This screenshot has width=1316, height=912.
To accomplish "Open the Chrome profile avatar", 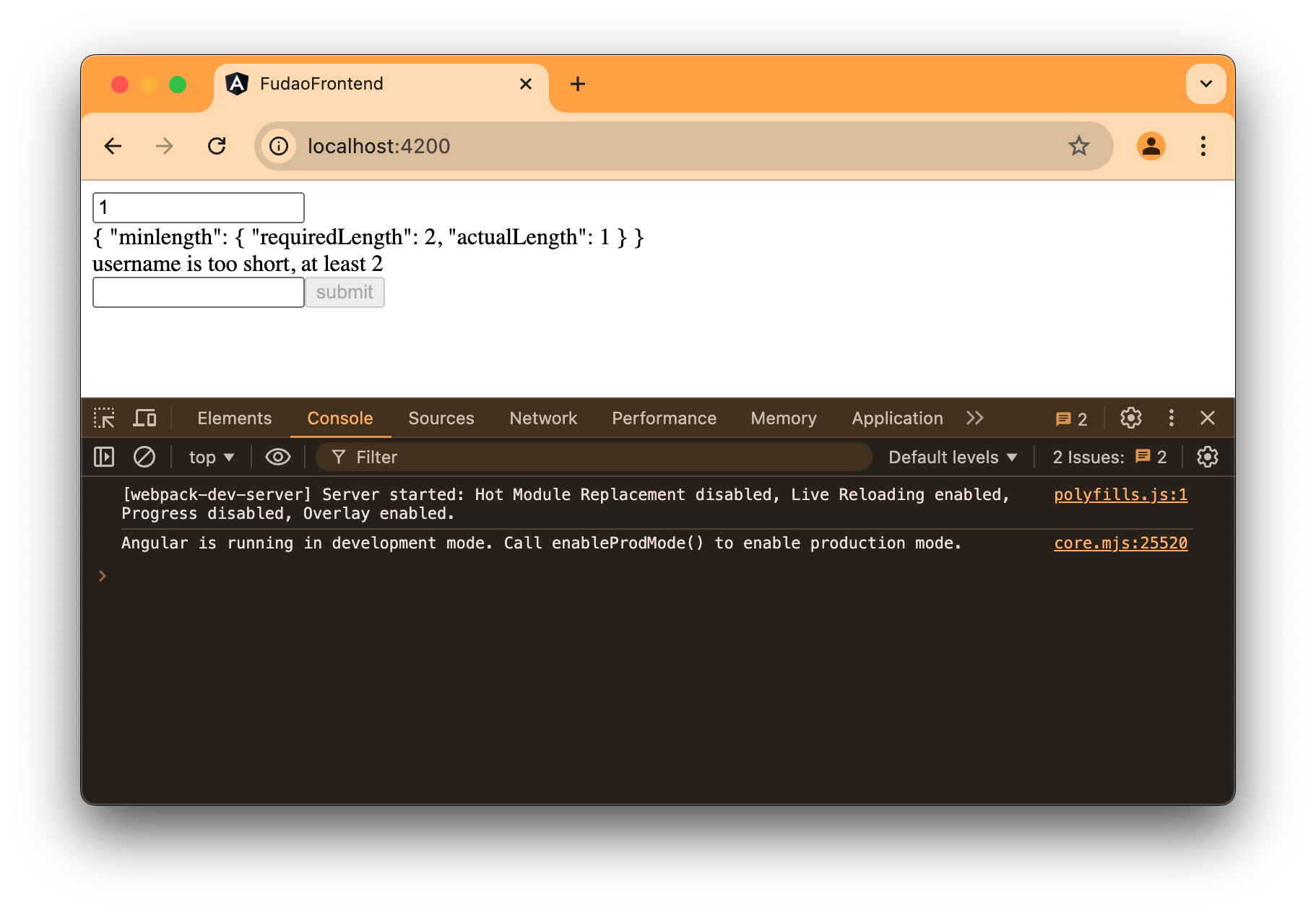I will click(x=1151, y=146).
